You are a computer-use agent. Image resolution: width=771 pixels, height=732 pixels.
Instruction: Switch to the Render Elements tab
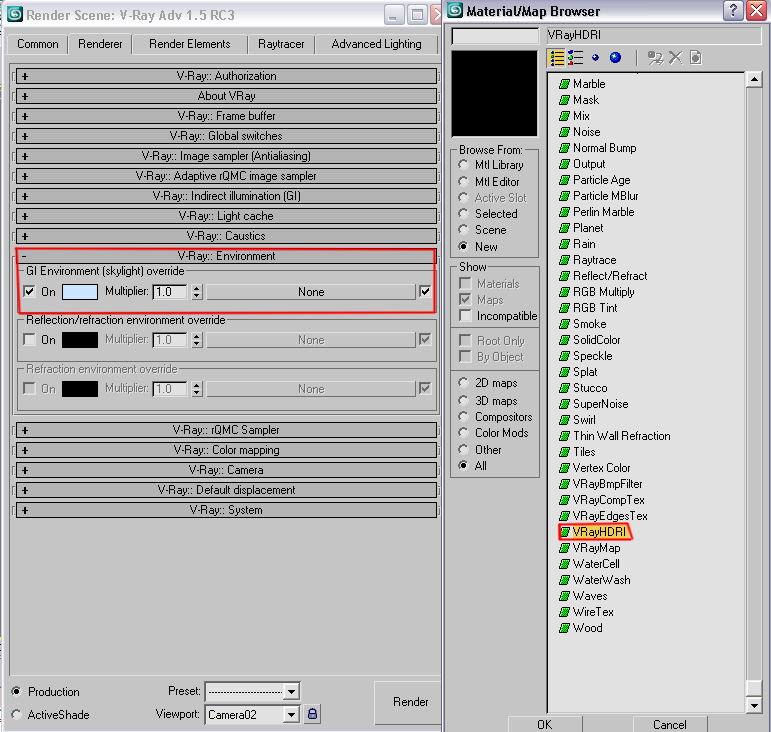tap(189, 44)
